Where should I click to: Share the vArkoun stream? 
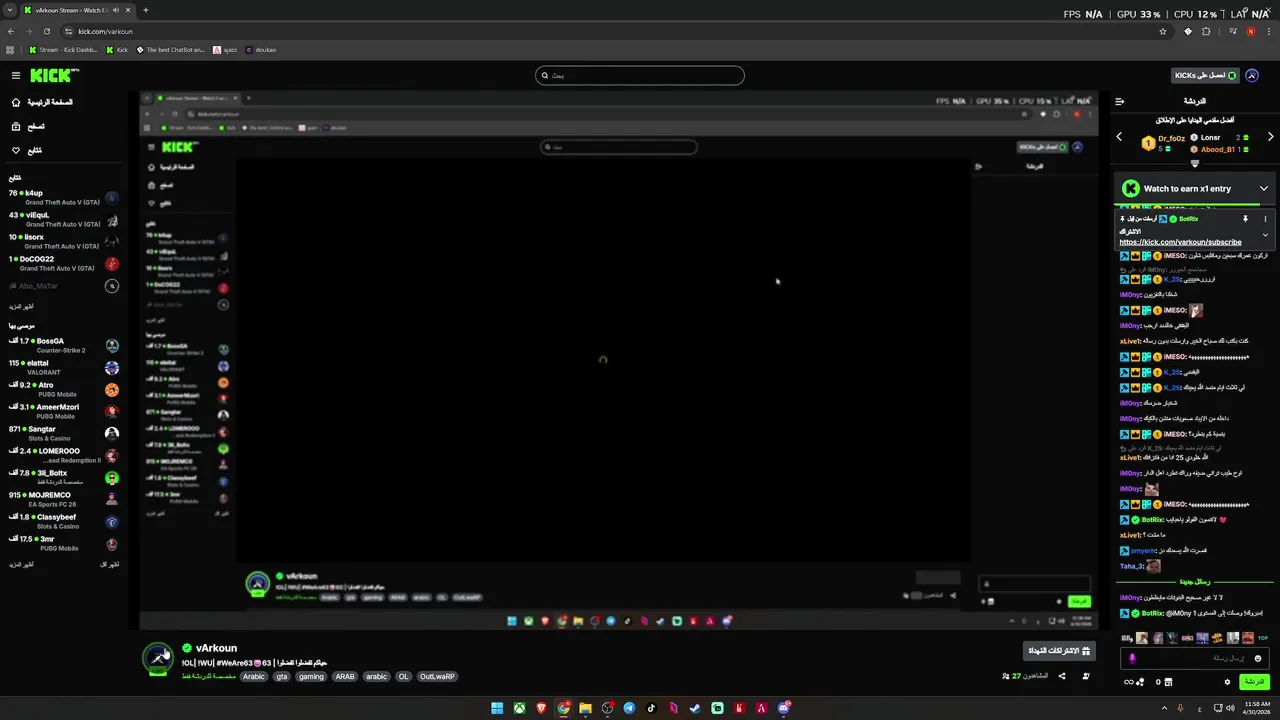(1062, 676)
